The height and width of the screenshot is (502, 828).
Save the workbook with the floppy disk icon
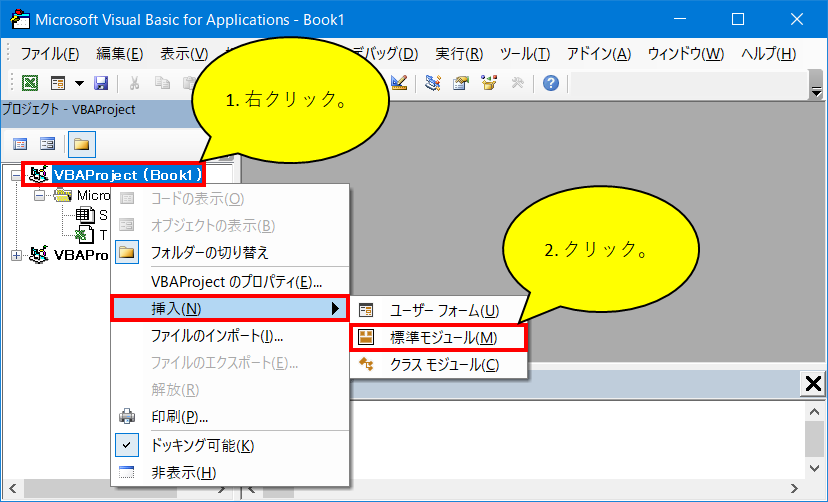click(x=100, y=83)
